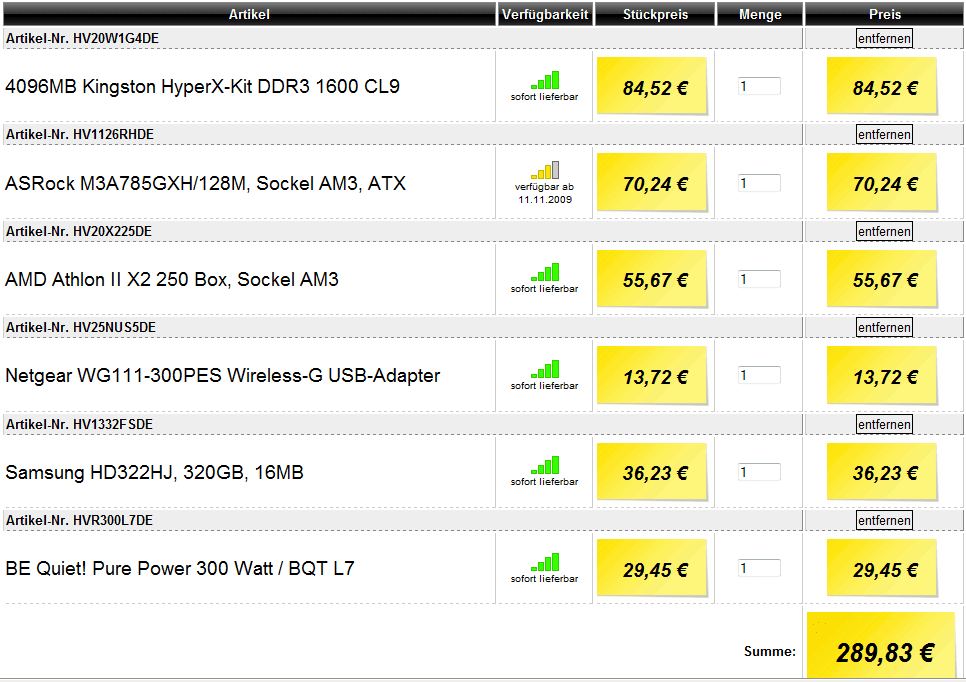Click Preis column total 13,72 € for Netgear
966x682 pixels.
pos(882,375)
